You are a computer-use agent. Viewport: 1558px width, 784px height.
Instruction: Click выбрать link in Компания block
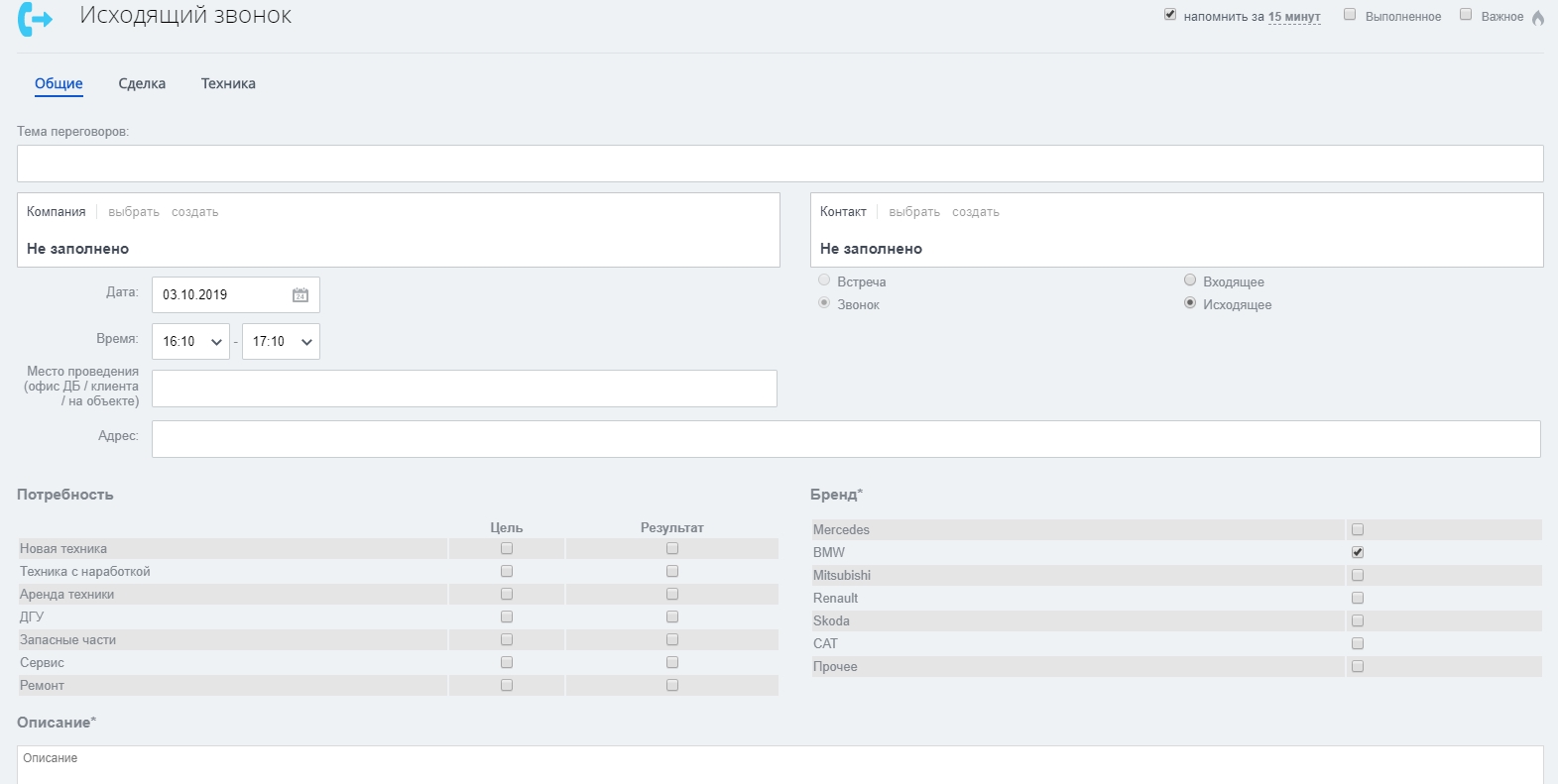point(134,212)
